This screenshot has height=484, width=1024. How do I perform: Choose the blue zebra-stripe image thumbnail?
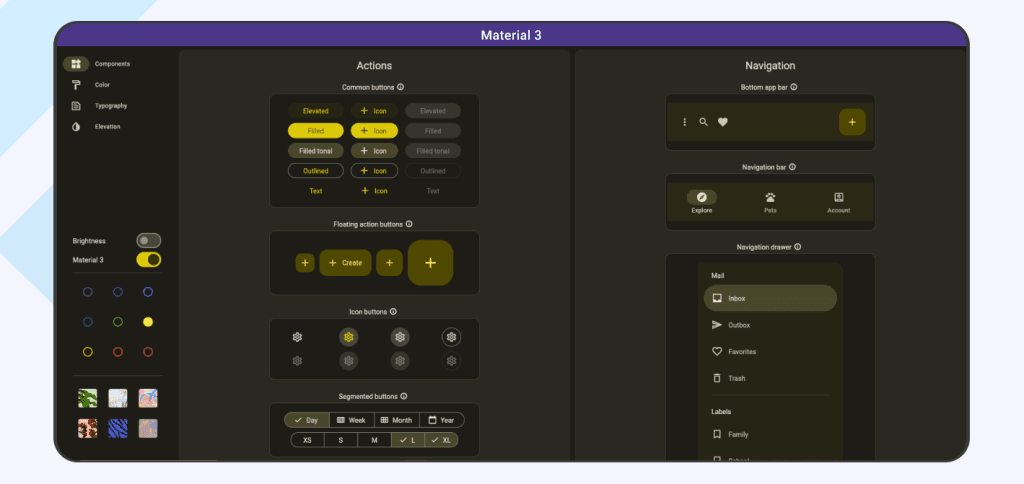(x=118, y=428)
